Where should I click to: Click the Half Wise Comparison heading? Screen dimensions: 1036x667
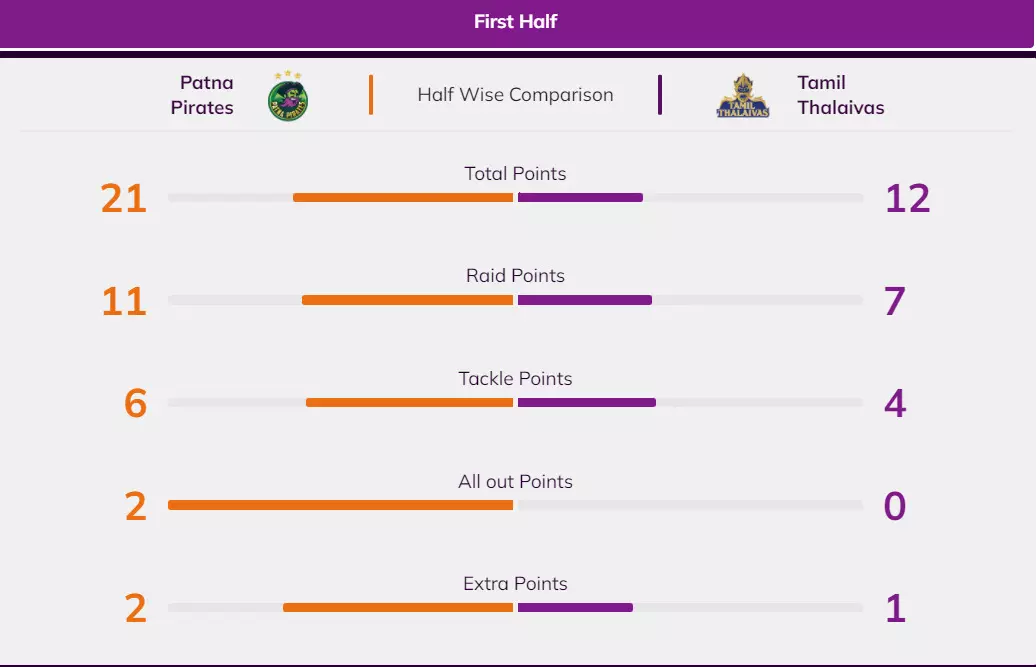[x=515, y=95]
